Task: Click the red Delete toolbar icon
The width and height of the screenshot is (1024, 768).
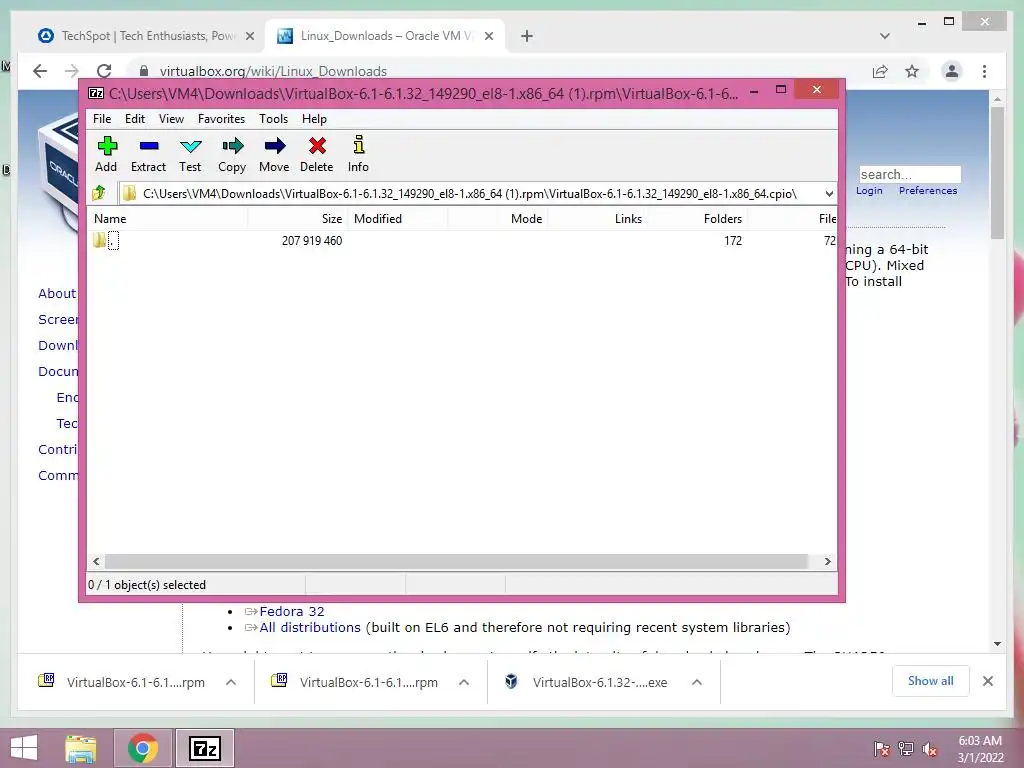Action: [317, 154]
